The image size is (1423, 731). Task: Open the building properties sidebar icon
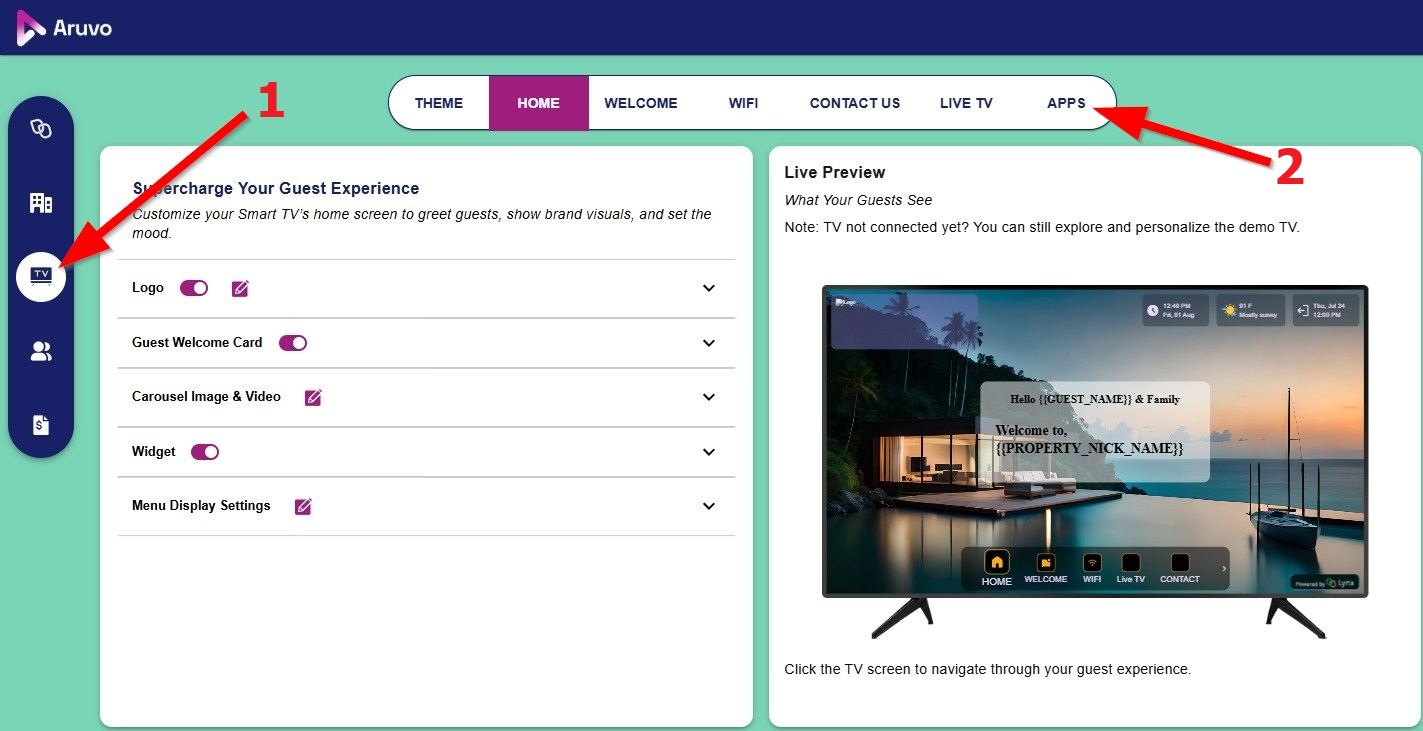click(41, 203)
